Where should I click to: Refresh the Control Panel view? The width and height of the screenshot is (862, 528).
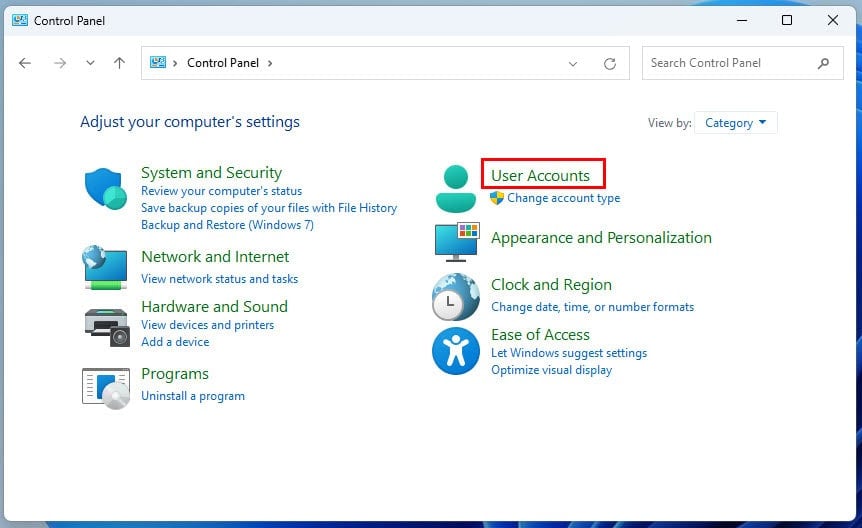610,64
